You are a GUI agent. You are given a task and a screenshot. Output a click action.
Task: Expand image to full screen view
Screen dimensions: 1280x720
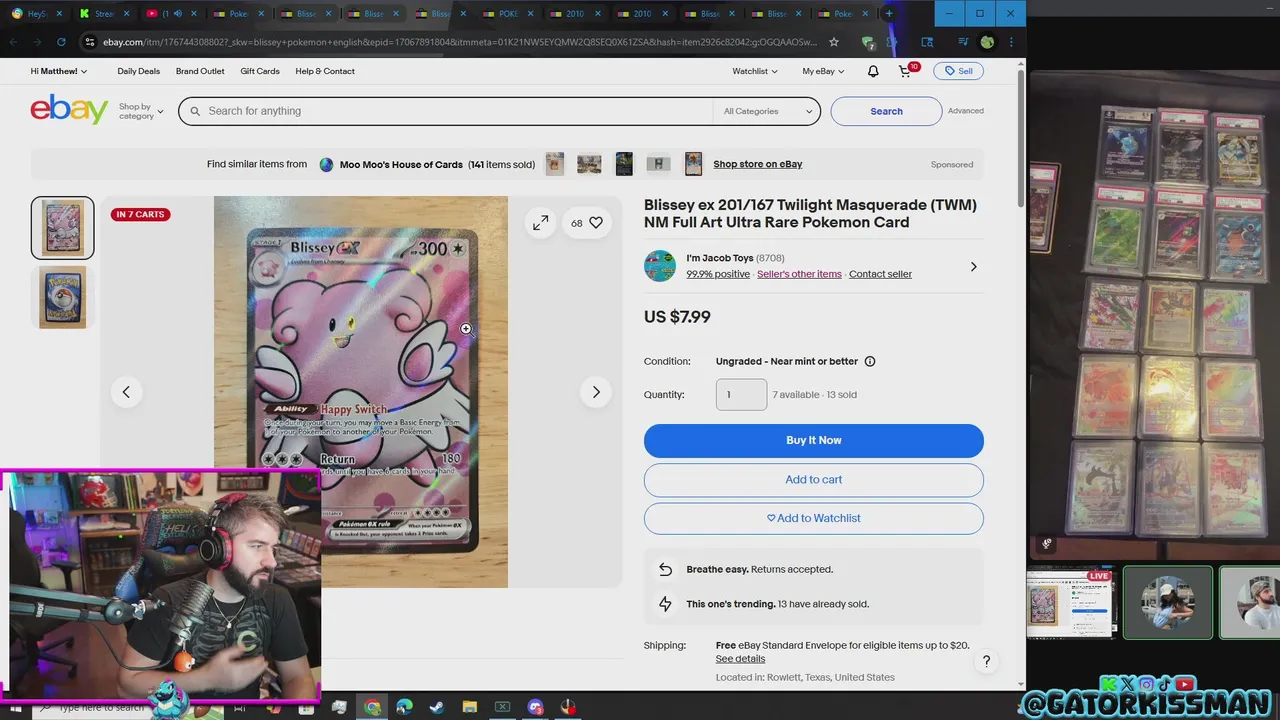pyautogui.click(x=540, y=223)
